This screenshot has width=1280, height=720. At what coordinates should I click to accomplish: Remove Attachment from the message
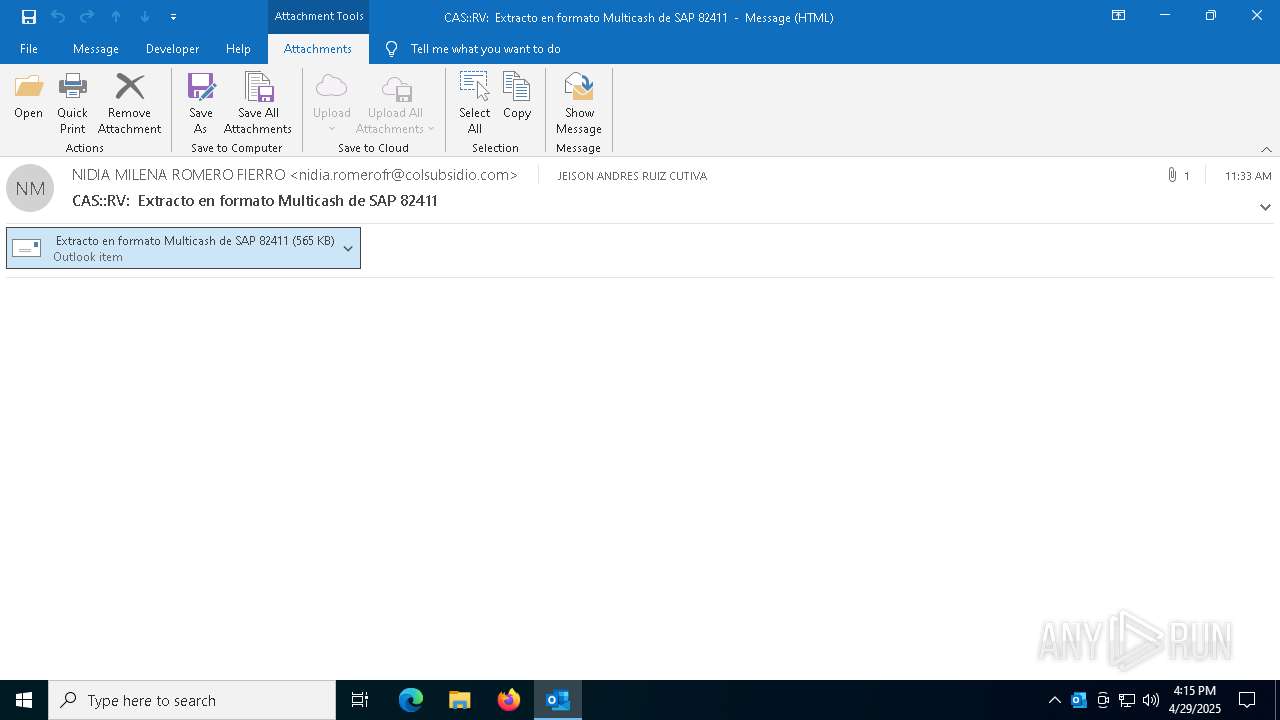(129, 103)
